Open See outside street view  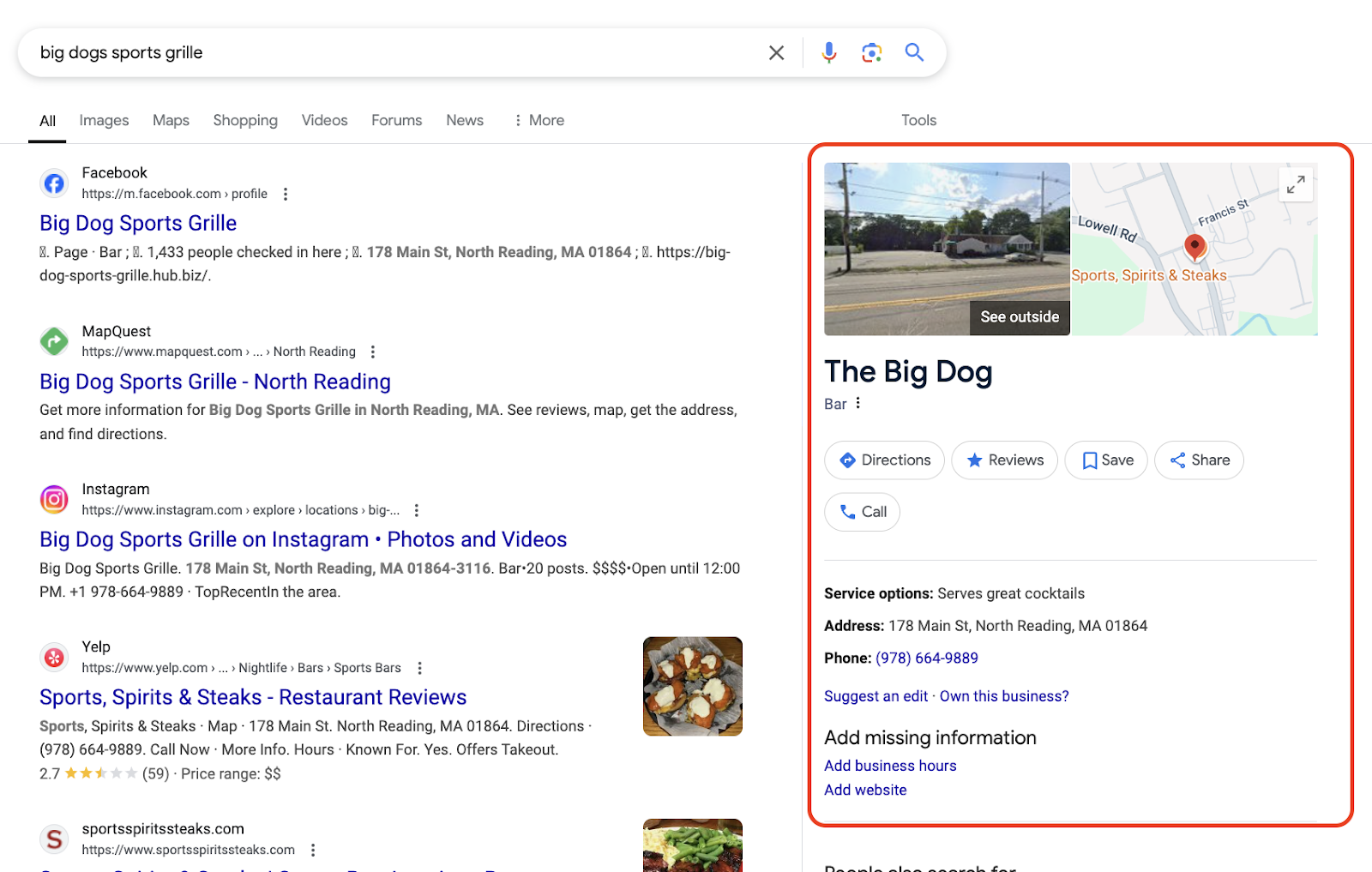click(x=1020, y=317)
